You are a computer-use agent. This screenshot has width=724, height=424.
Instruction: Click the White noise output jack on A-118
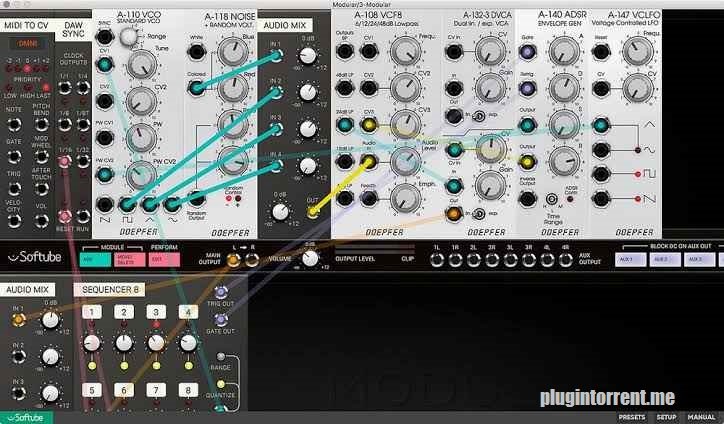tap(197, 51)
